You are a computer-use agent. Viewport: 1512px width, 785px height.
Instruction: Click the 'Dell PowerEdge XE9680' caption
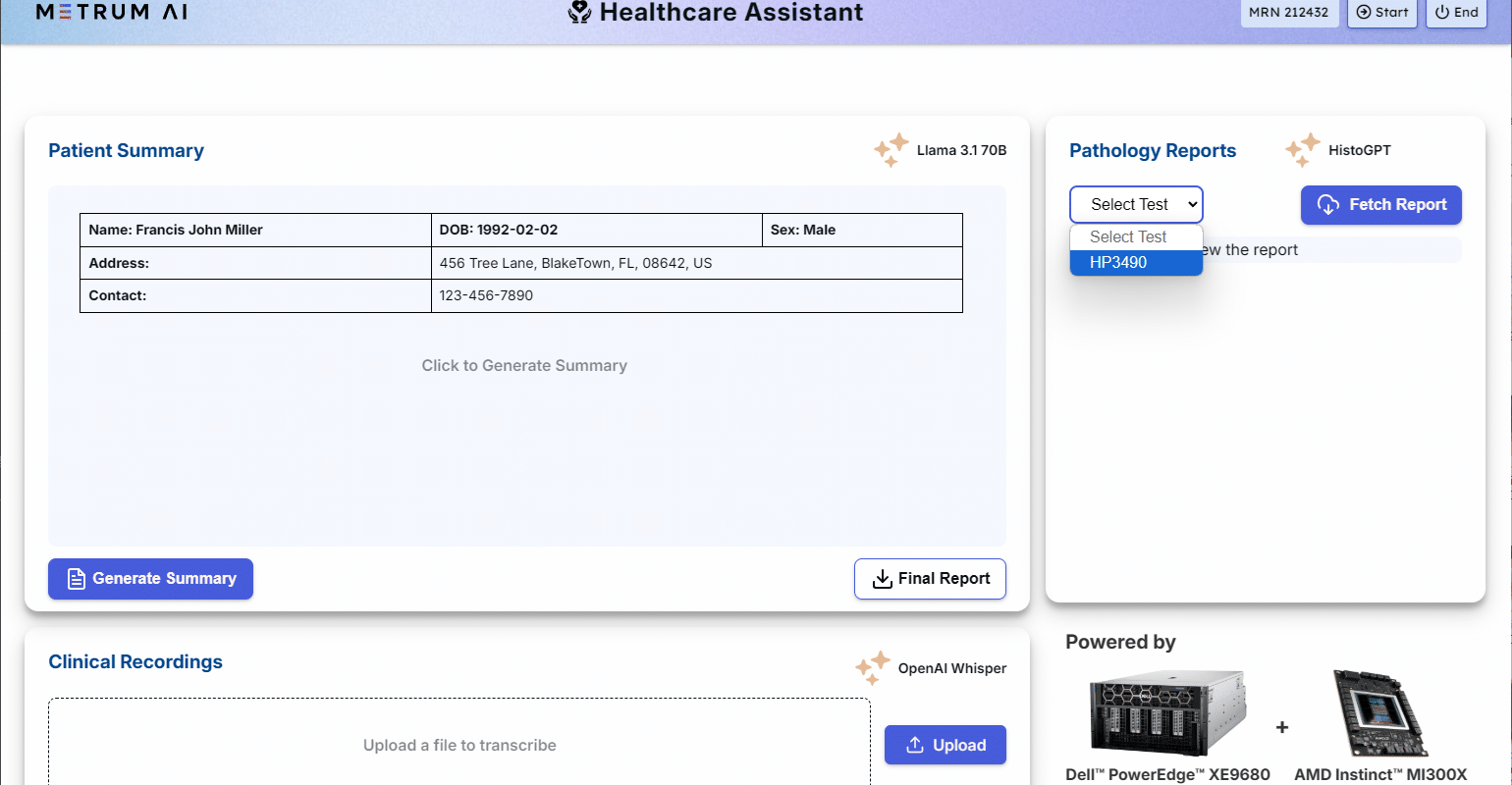tap(1167, 774)
